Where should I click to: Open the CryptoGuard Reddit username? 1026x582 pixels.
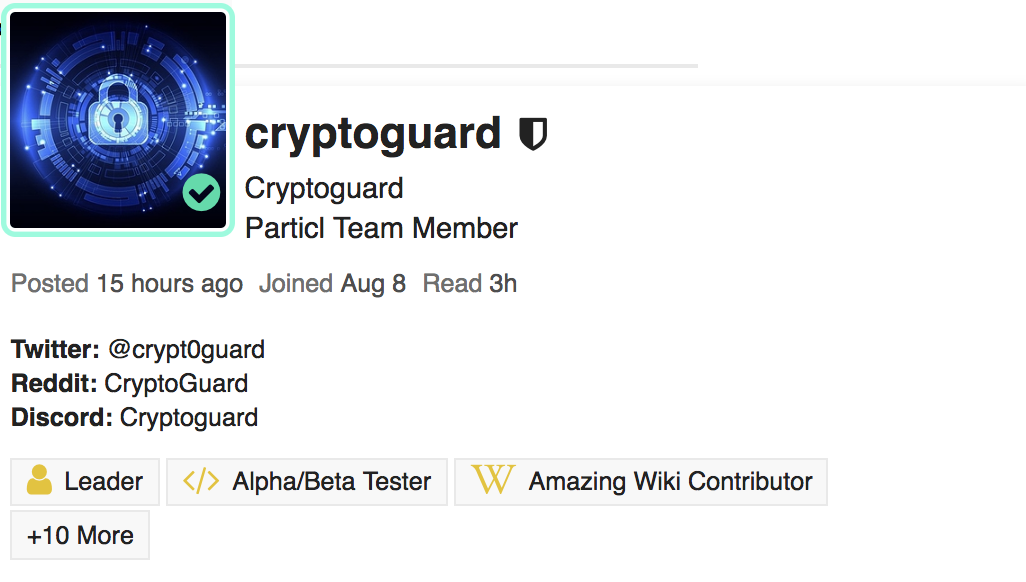[176, 383]
